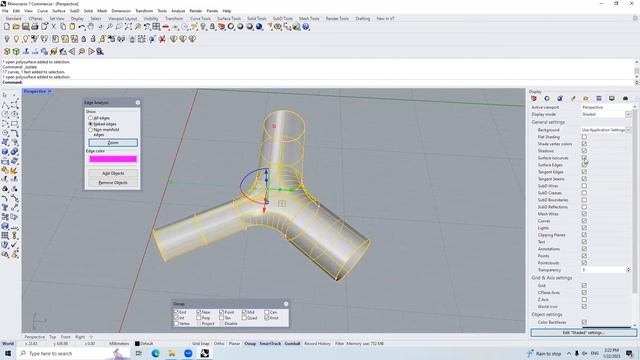Enable the Cen osnap checkbox
Viewport: 640px width, 360px height.
(267, 312)
